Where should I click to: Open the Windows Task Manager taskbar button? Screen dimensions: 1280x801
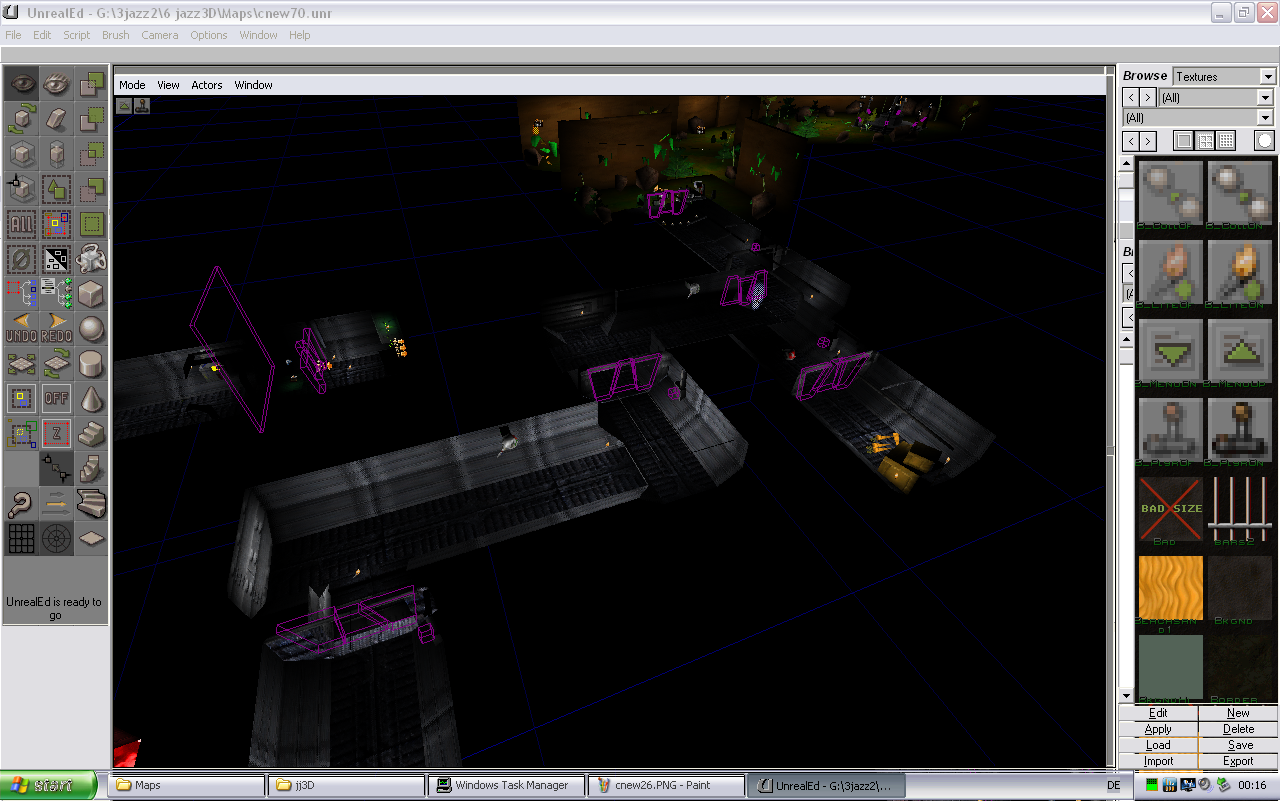(x=505, y=785)
